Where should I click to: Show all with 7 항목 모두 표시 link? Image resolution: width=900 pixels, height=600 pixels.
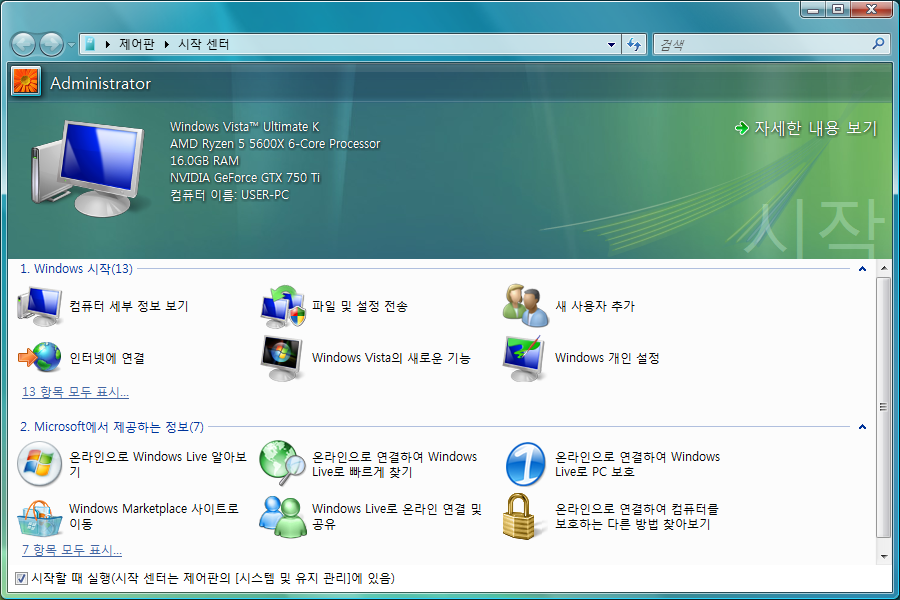point(72,550)
